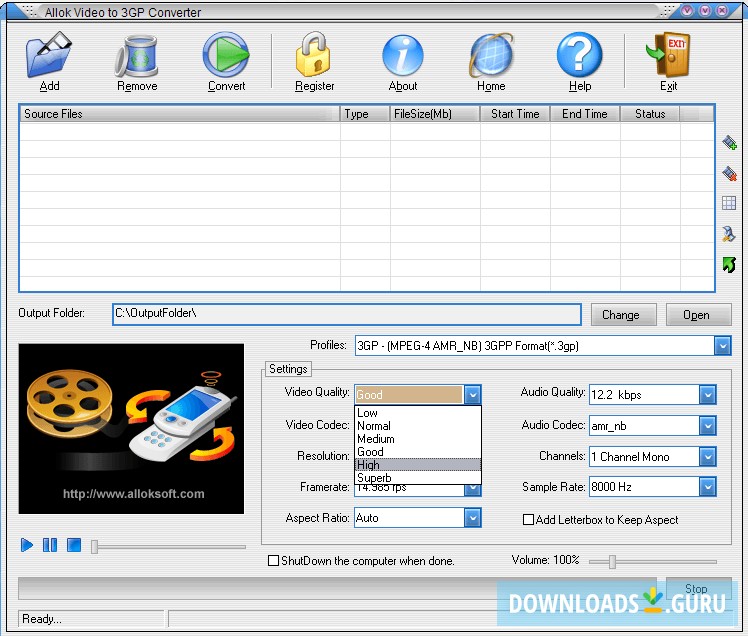748x636 pixels.
Task: Click the grid icon in side strip
Action: coord(729,203)
